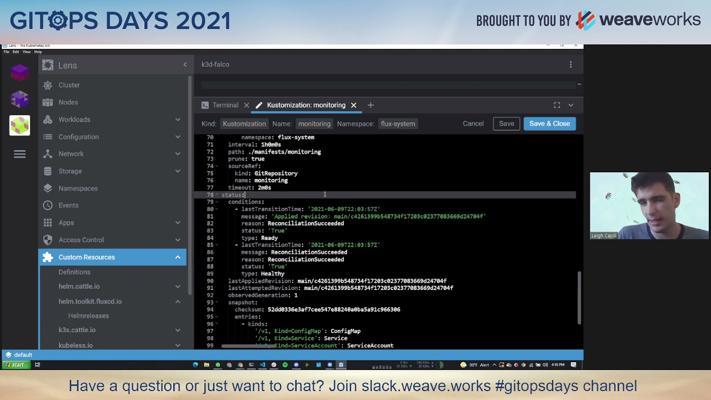The image size is (711, 400).
Task: Select the Nodes sidebar item
Action: 68,102
